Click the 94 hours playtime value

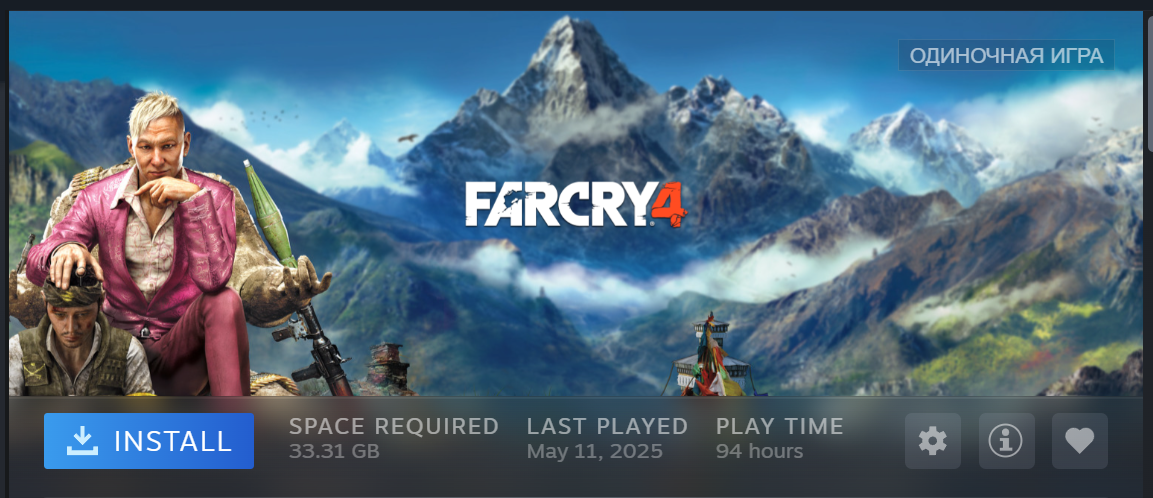759,450
